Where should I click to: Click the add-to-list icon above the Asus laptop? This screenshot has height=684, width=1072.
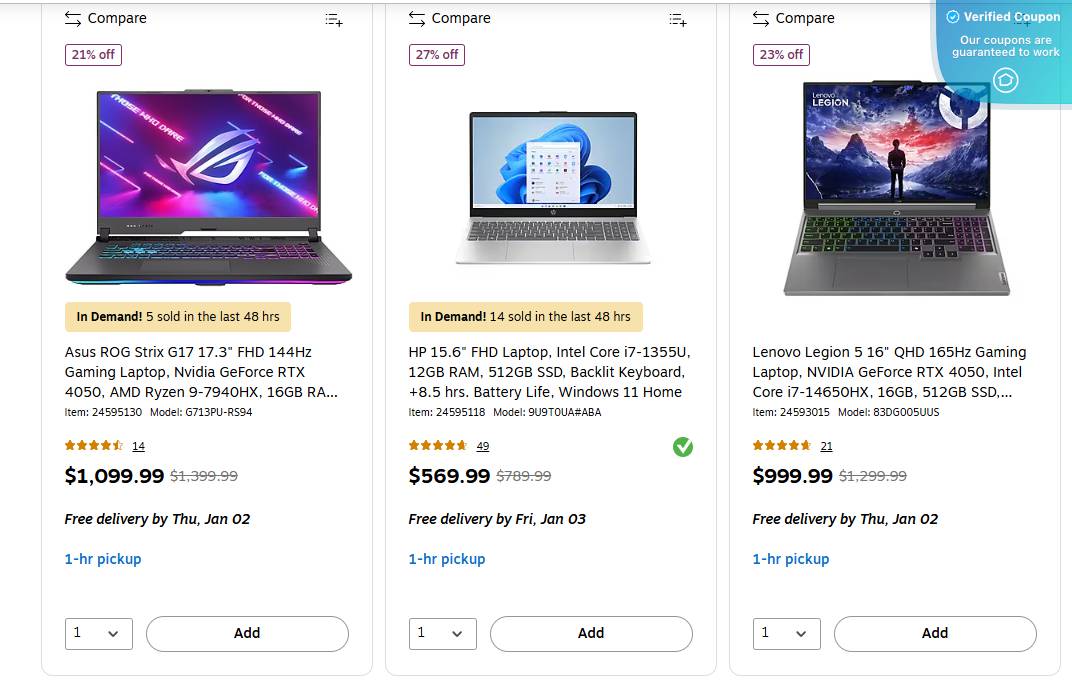pos(333,19)
